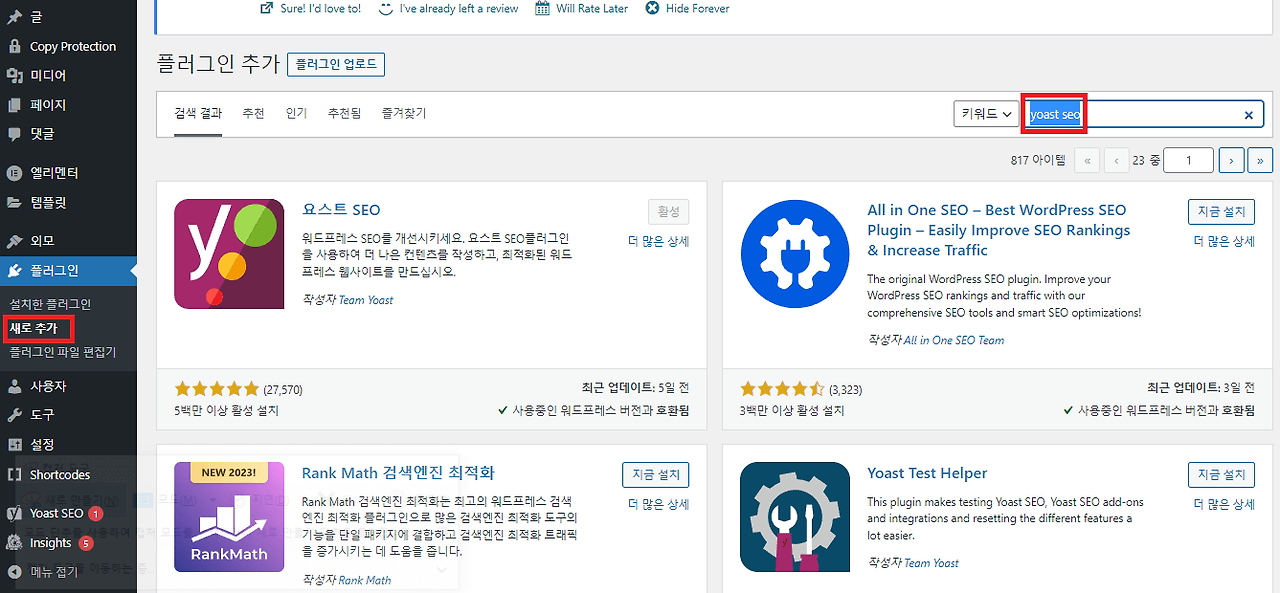Viewport: 1280px width, 593px height.
Task: Click the Rank Math author link
Action: coord(365,580)
